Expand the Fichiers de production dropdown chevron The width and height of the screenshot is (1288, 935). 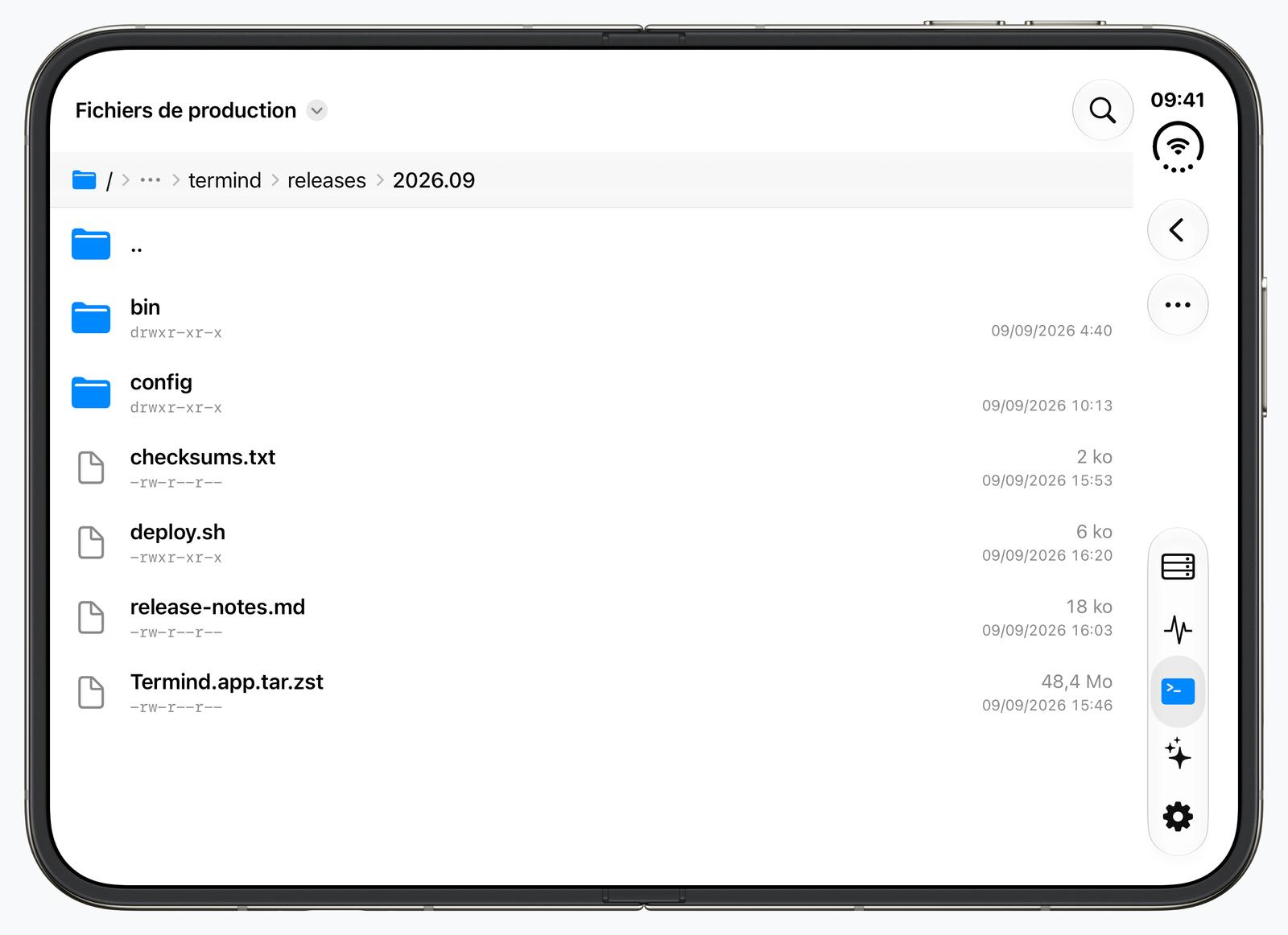tap(317, 110)
